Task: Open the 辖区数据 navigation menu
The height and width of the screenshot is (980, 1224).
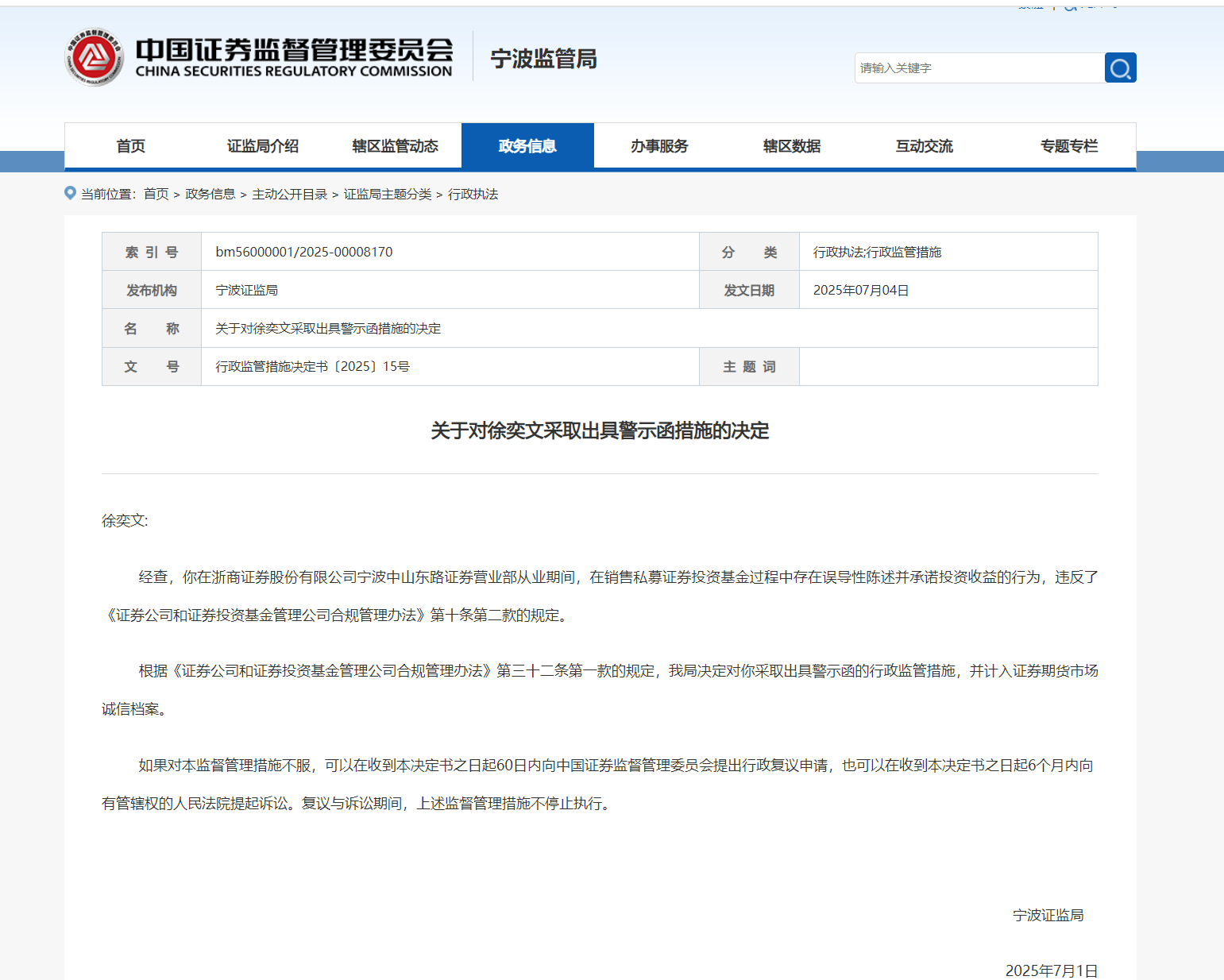Action: [791, 146]
